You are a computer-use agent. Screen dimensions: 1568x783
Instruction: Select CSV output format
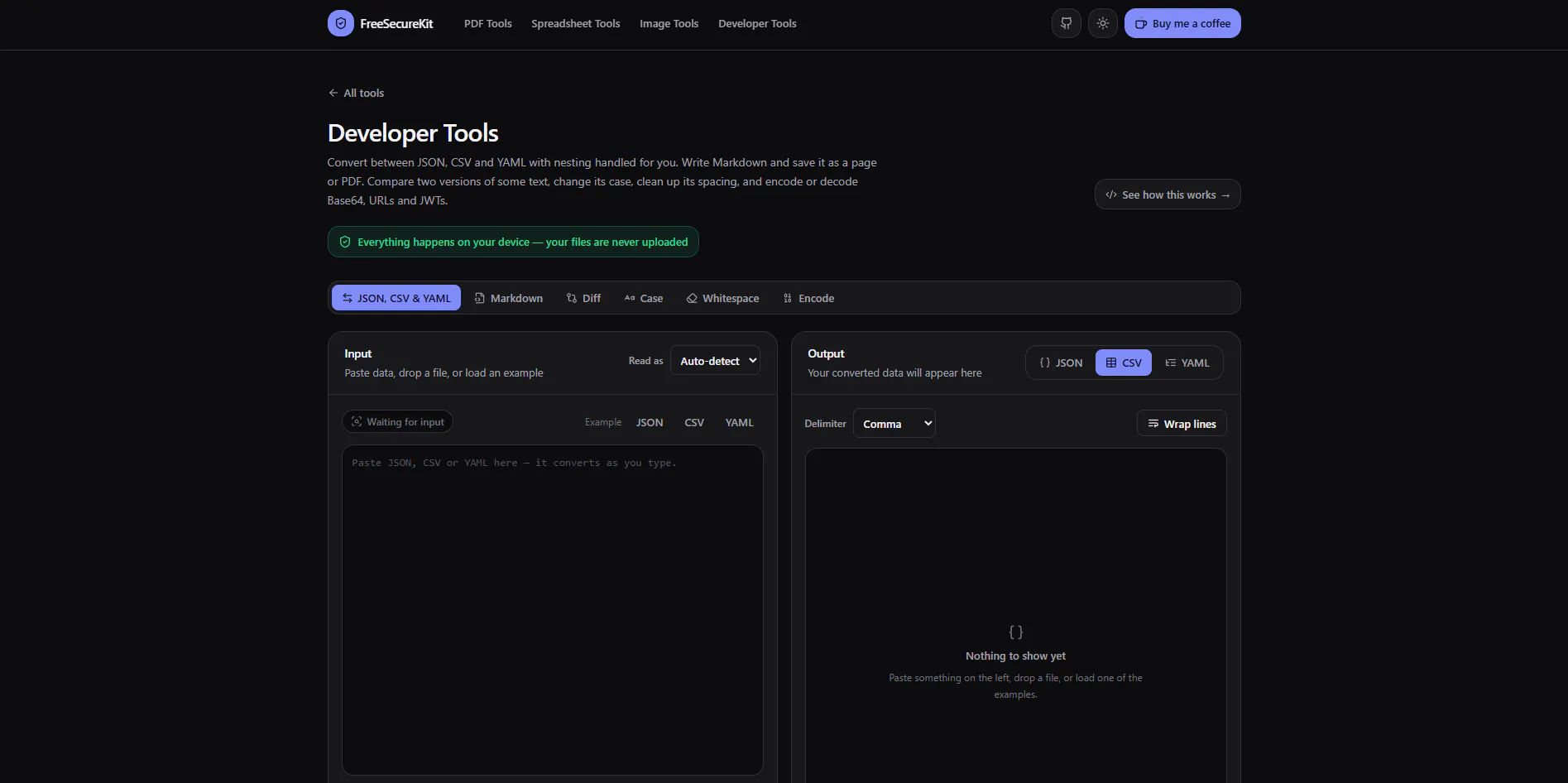1123,363
